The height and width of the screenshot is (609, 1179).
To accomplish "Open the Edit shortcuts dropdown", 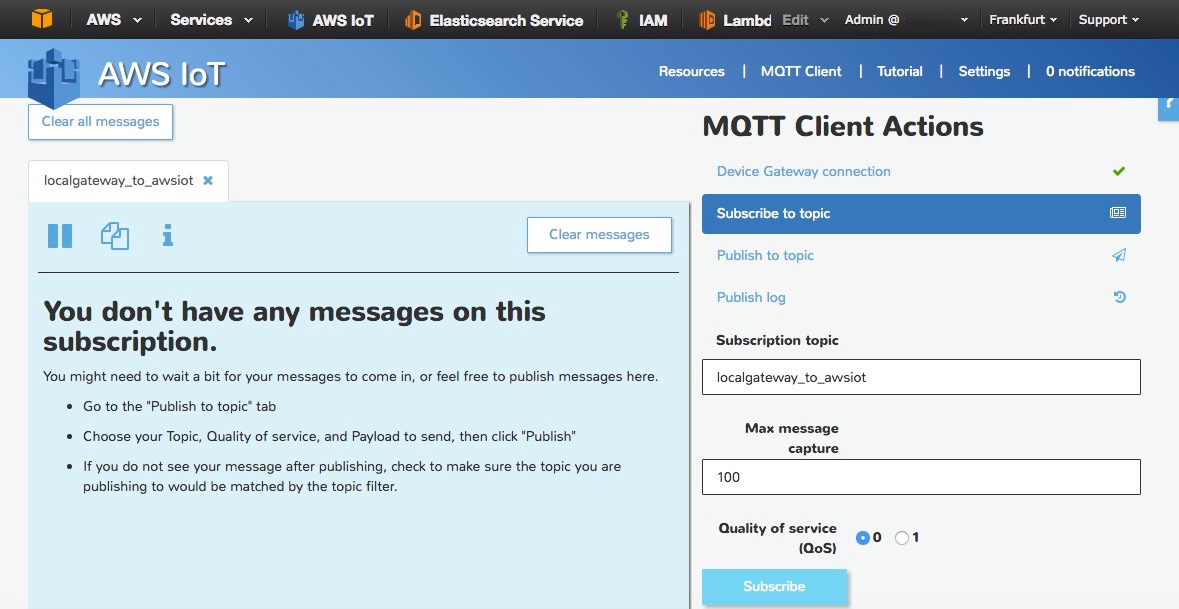I will [x=805, y=20].
